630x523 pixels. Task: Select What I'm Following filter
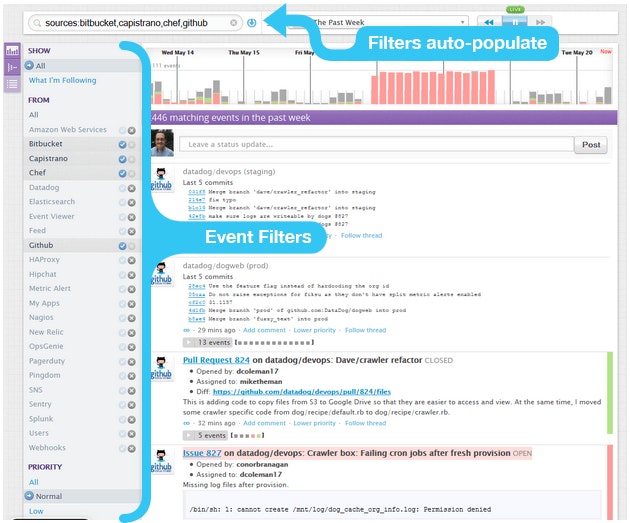point(63,80)
